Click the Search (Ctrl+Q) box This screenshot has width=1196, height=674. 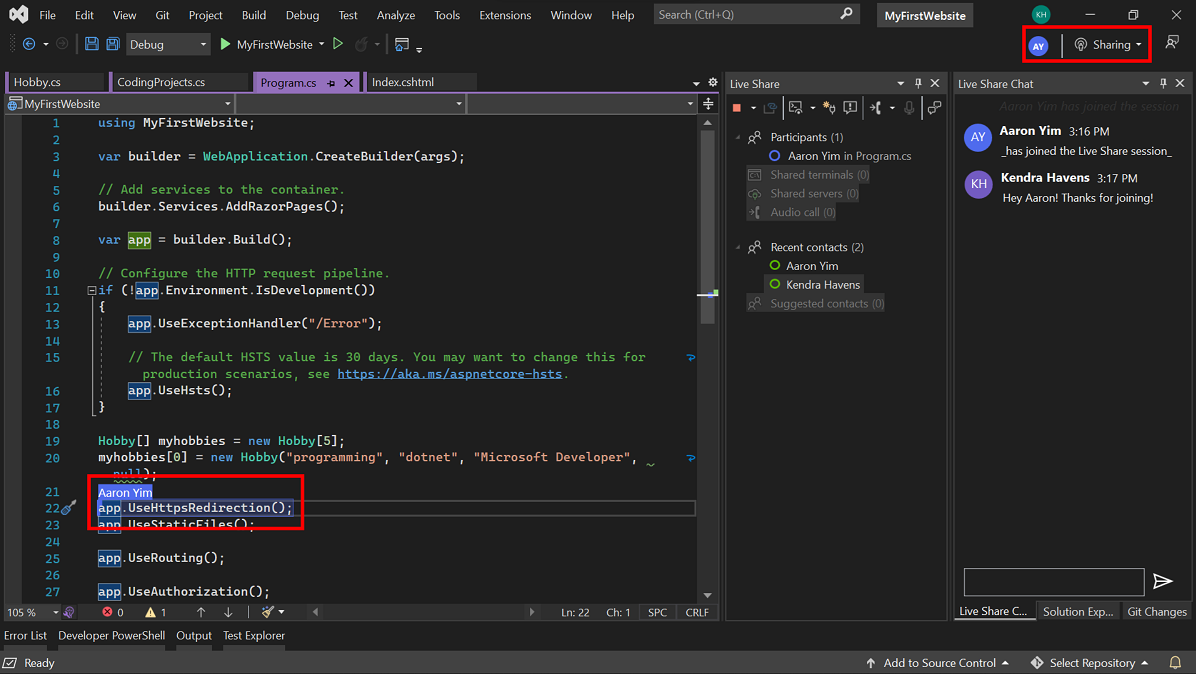(x=756, y=14)
